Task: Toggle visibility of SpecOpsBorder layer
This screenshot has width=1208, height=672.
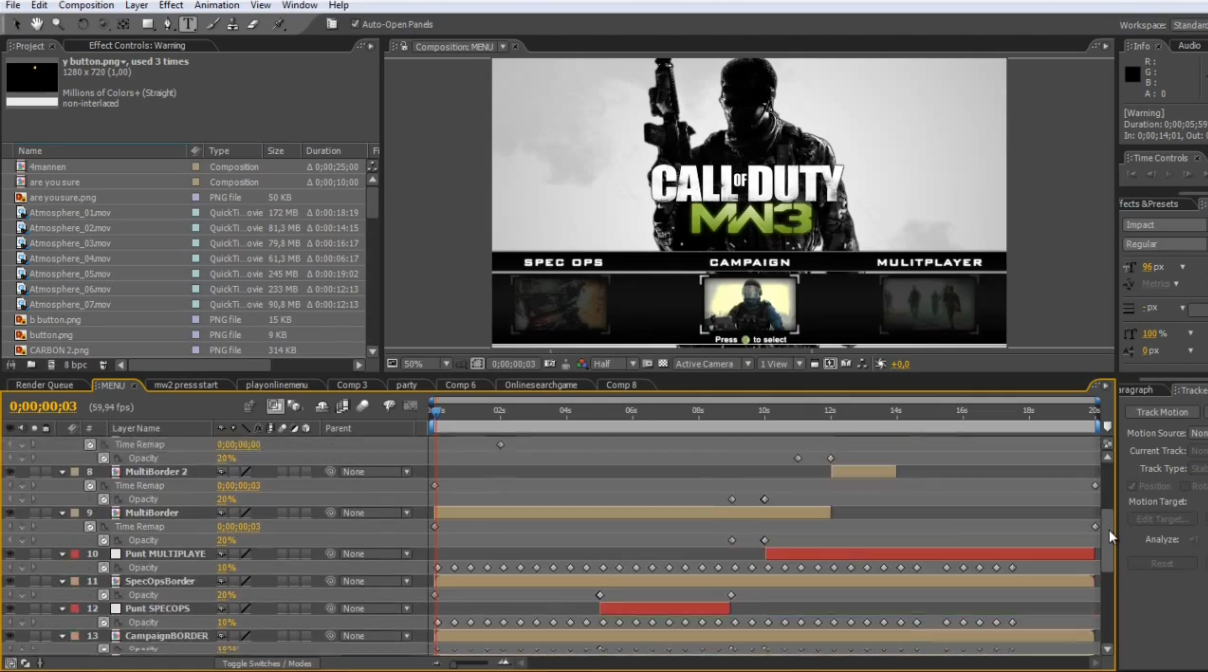Action: [x=11, y=581]
